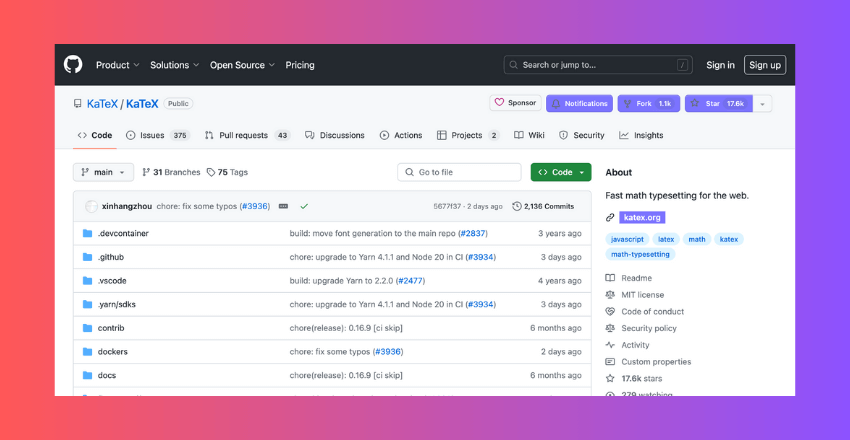Click the math-typesetting topic tag
This screenshot has width=850, height=440.
[x=640, y=254]
